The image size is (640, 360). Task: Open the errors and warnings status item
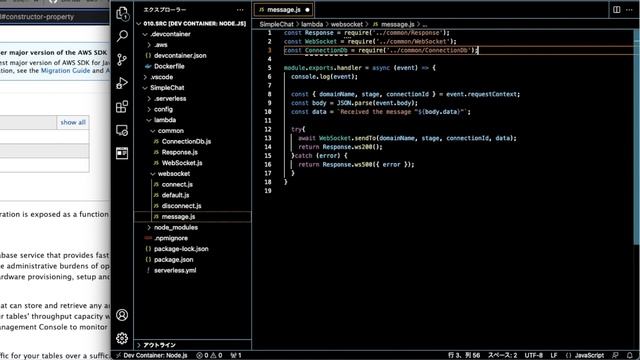tap(209, 356)
